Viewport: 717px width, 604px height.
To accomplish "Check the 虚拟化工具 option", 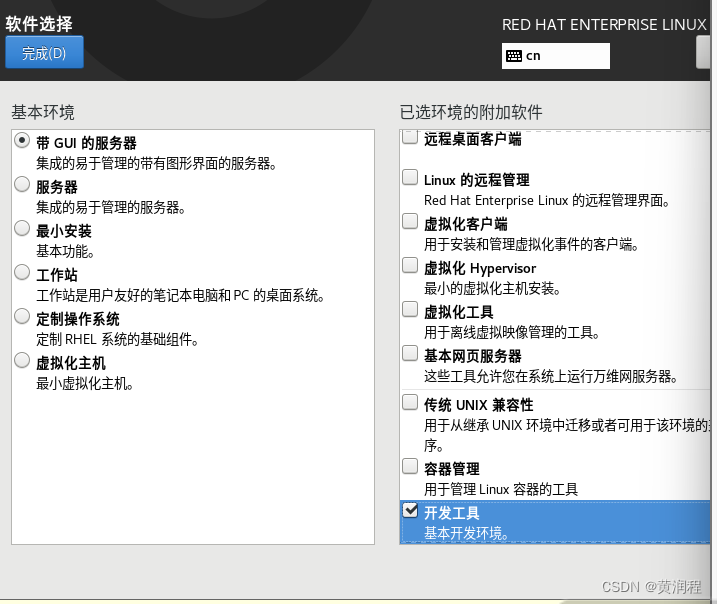I will pyautogui.click(x=410, y=309).
